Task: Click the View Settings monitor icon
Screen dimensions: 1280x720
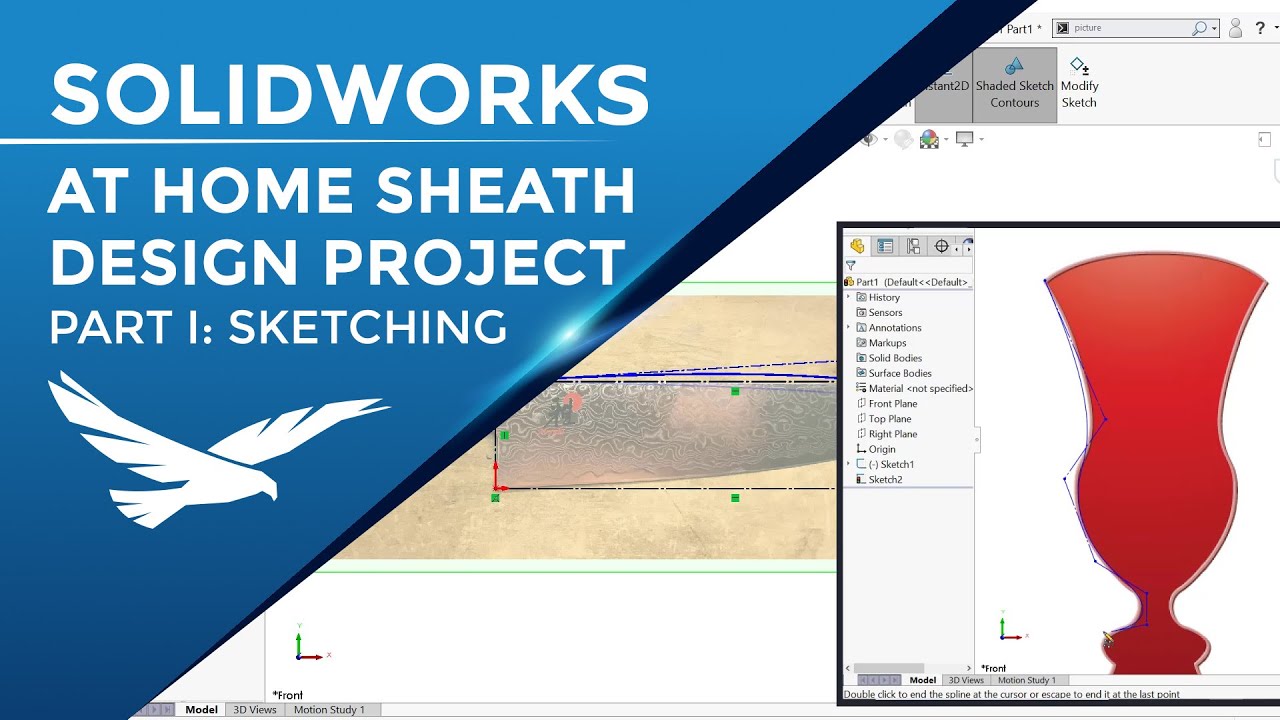Action: click(x=964, y=138)
